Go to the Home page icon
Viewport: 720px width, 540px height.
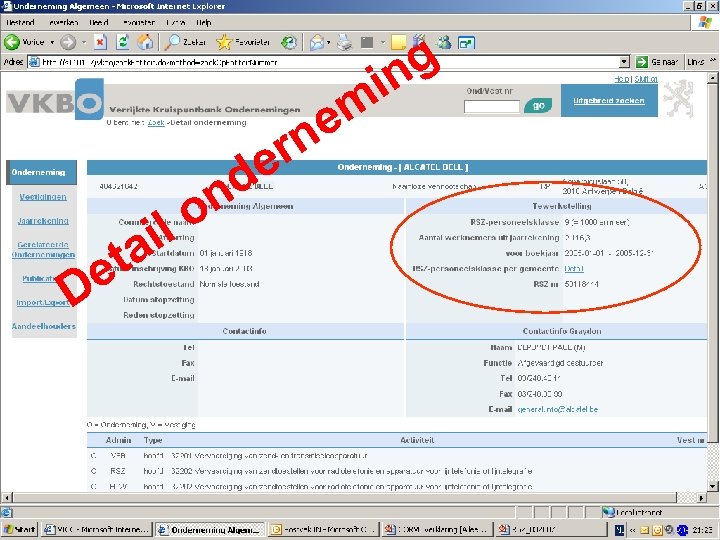[145, 42]
